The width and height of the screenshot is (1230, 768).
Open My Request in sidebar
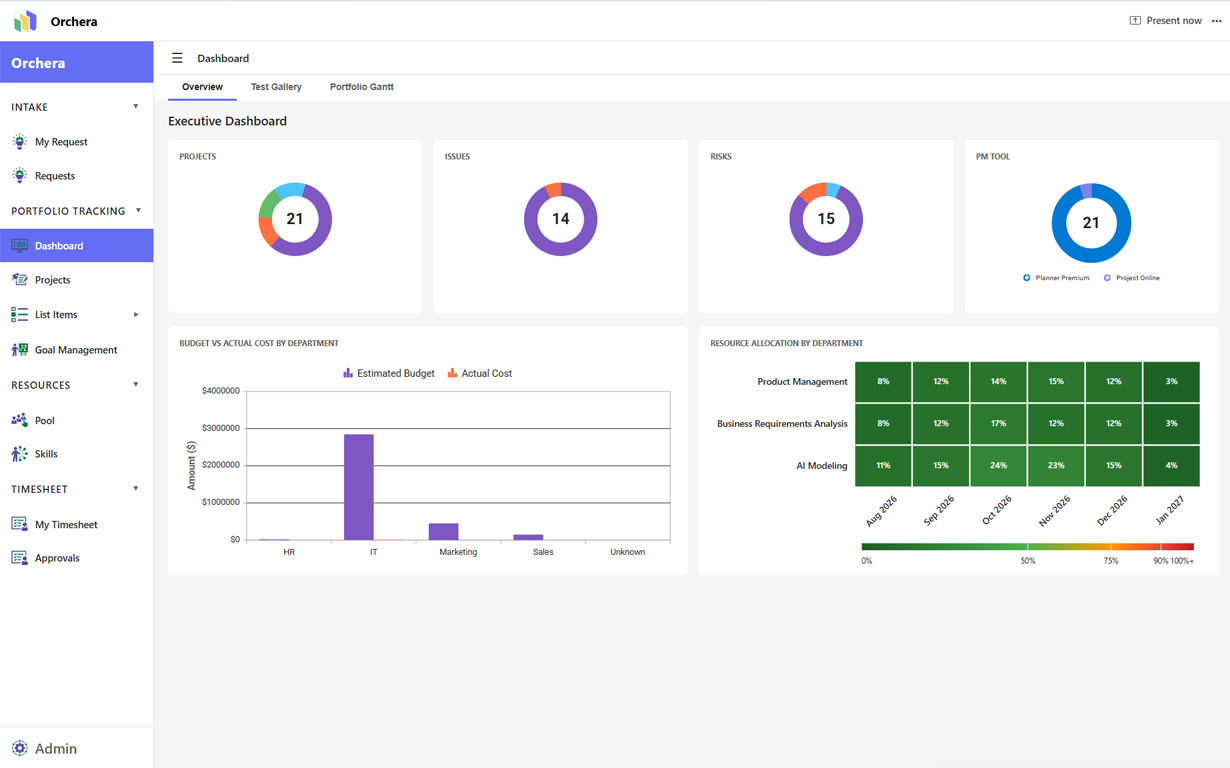coord(61,142)
